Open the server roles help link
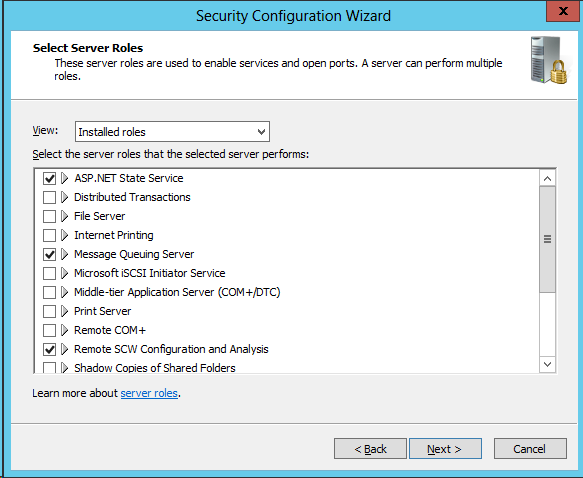The height and width of the screenshot is (478, 583). click(x=149, y=393)
